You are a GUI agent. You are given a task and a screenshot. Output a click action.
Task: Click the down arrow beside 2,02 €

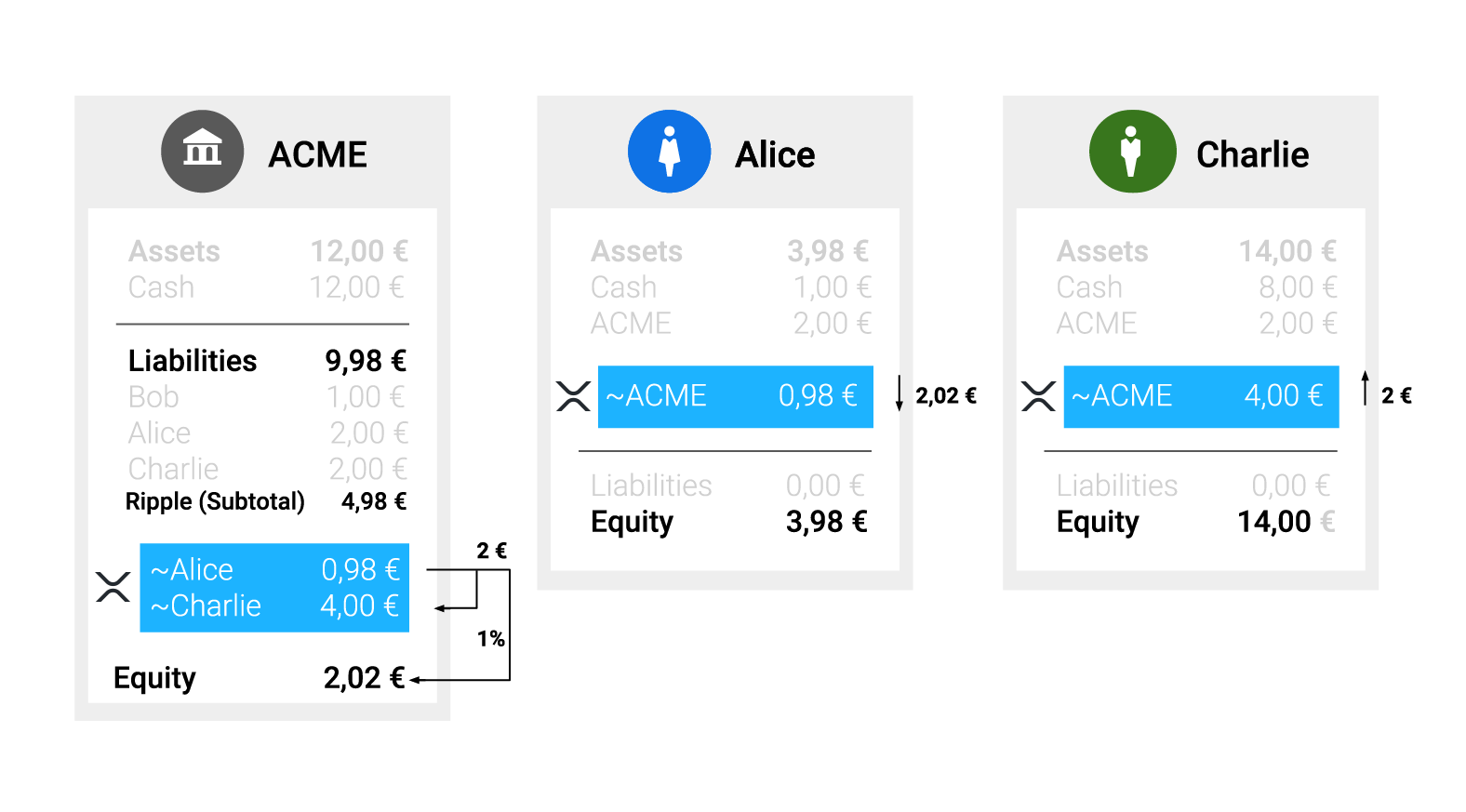coord(899,393)
